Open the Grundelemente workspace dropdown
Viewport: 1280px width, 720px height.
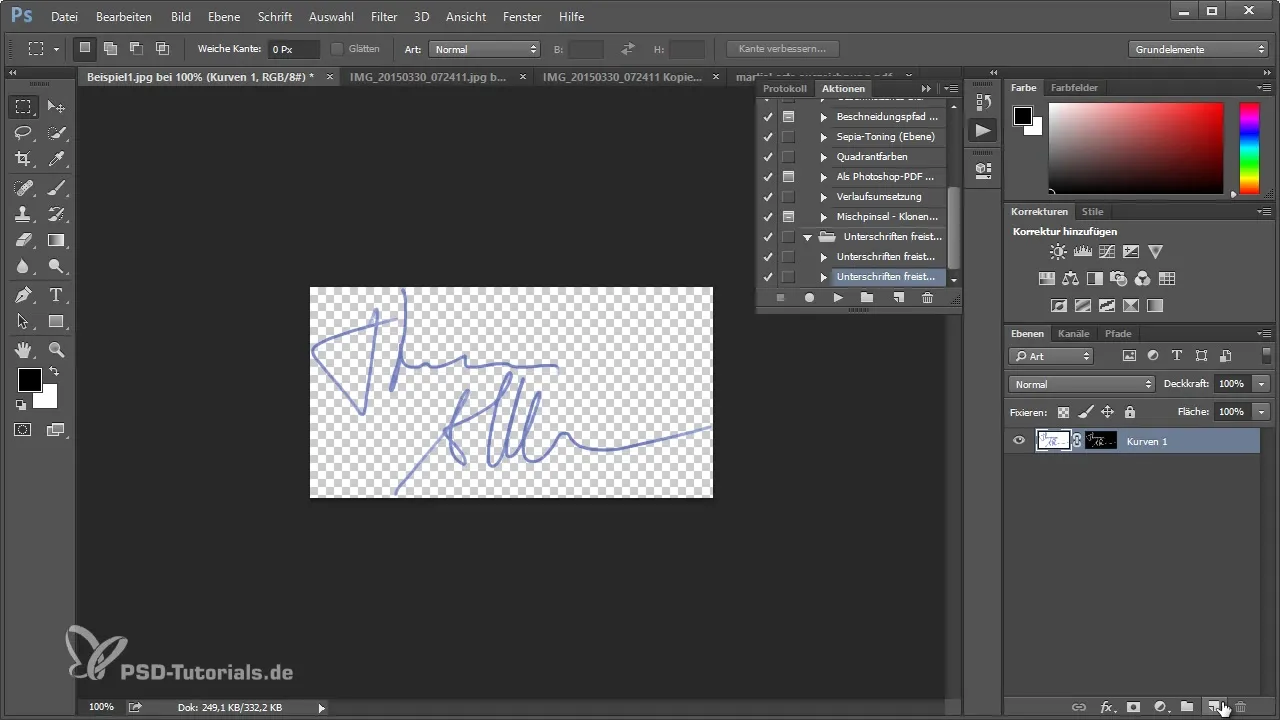pos(1199,49)
